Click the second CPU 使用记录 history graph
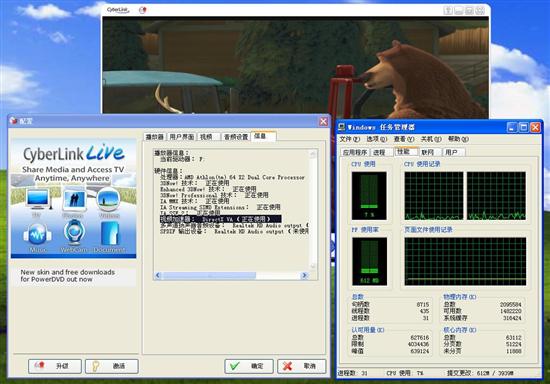The image size is (550, 384). pyautogui.click(x=496, y=196)
